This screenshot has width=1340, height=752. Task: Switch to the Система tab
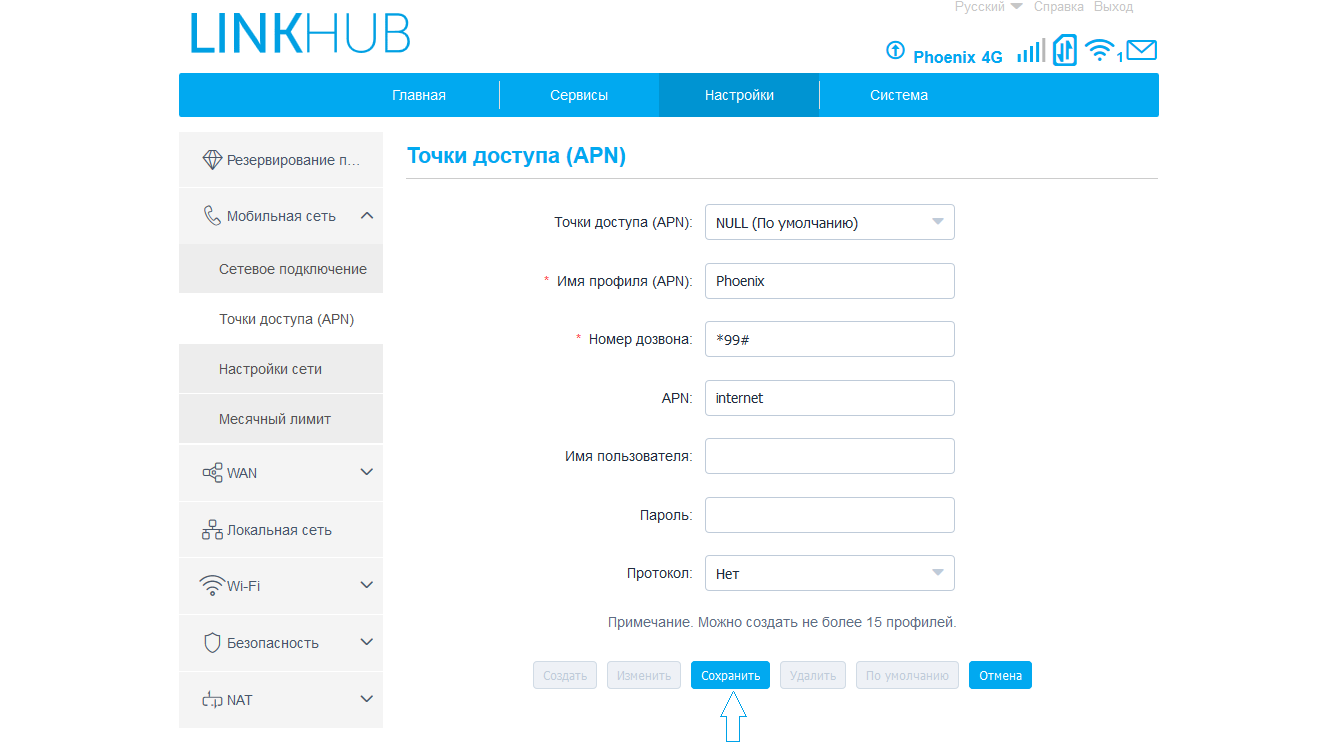pos(899,95)
